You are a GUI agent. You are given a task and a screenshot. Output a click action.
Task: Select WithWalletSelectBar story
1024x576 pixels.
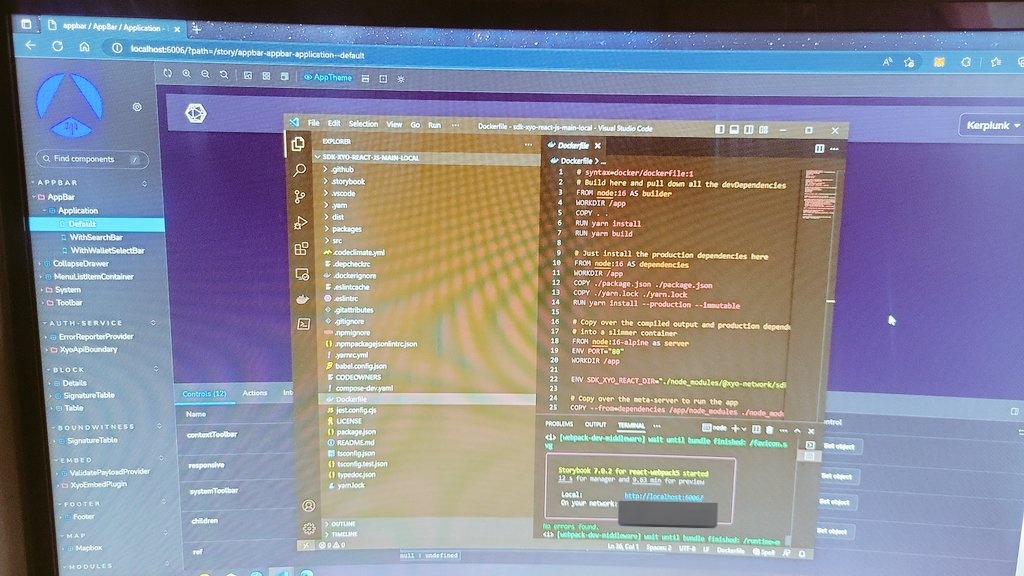tap(107, 250)
